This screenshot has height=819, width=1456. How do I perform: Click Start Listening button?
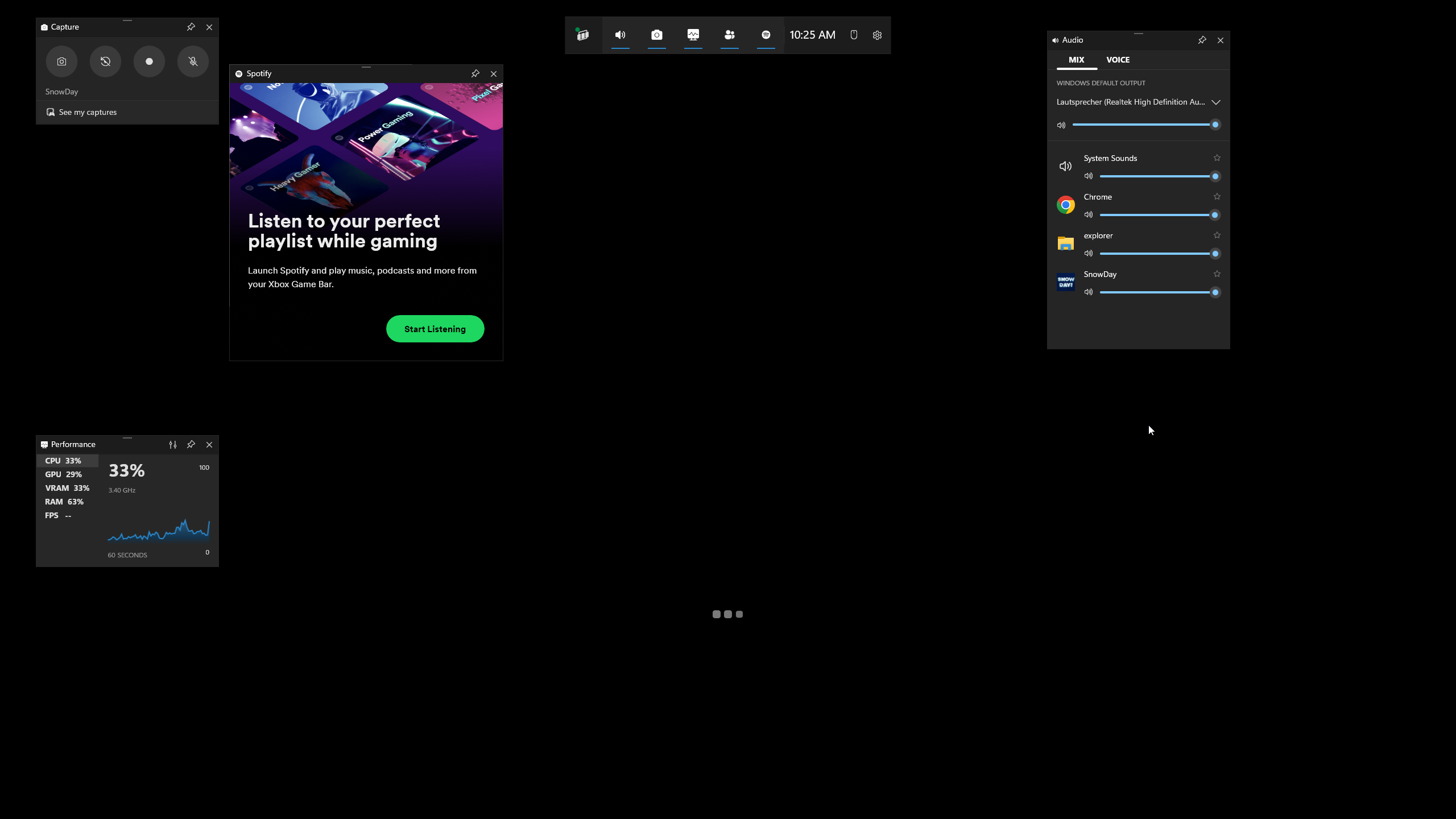pyautogui.click(x=435, y=329)
